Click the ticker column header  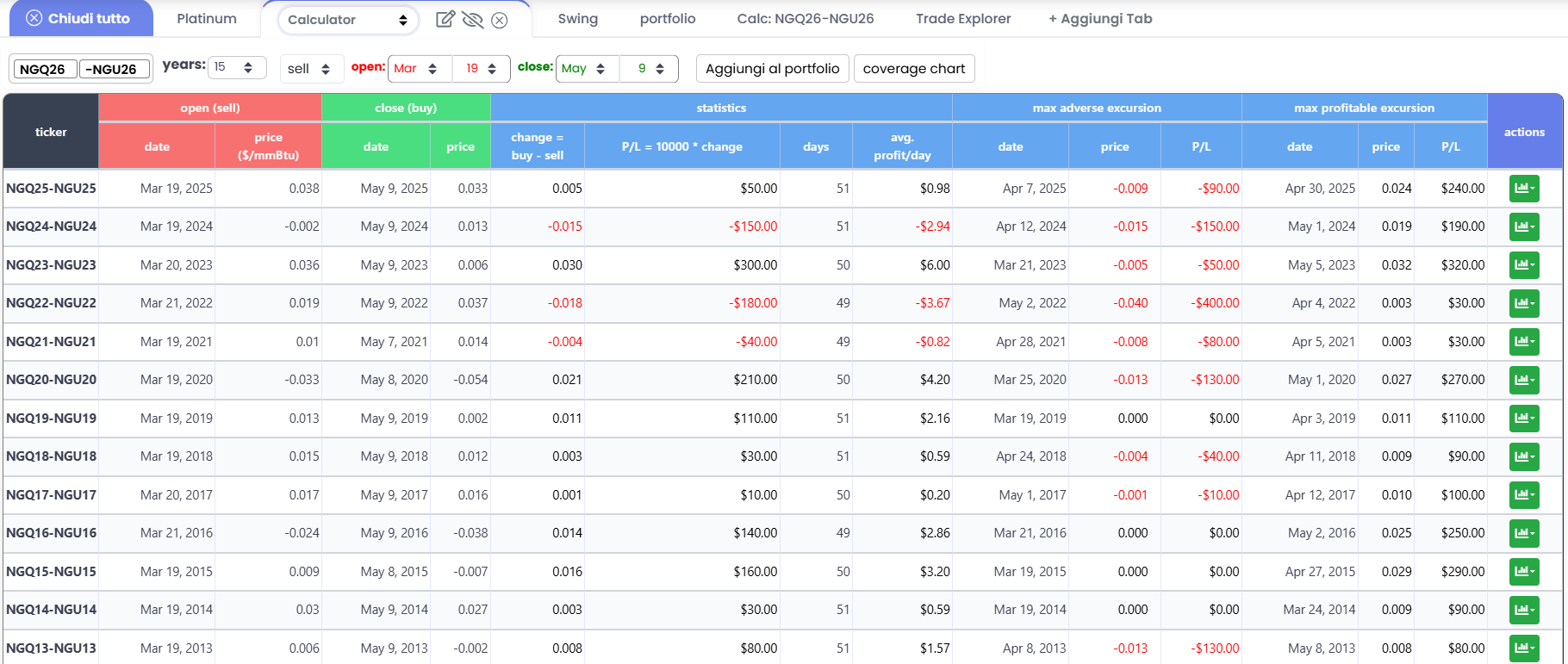51,132
